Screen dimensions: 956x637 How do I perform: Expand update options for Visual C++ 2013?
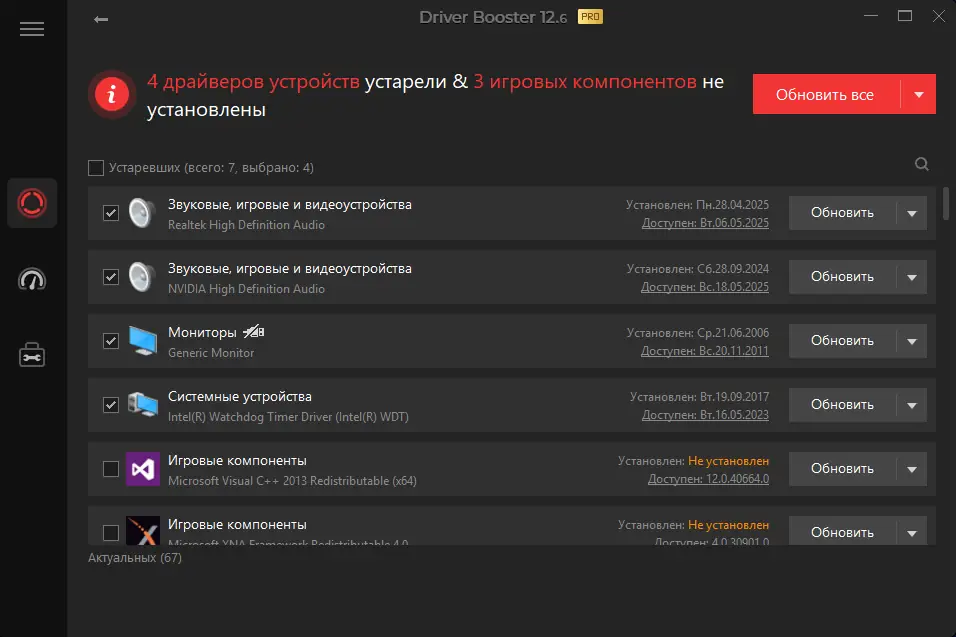(911, 469)
